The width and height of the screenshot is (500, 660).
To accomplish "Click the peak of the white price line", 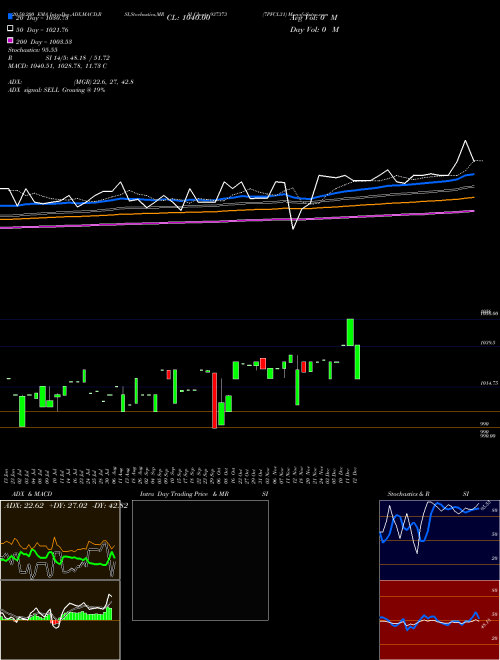I will [465, 141].
